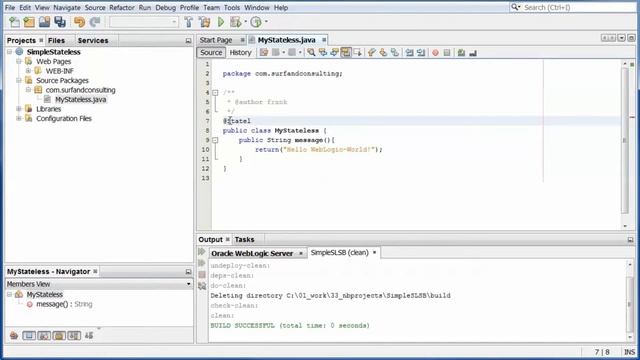Viewport: 640px width, 360px height.
Task: Click the History view button
Action: point(240,52)
